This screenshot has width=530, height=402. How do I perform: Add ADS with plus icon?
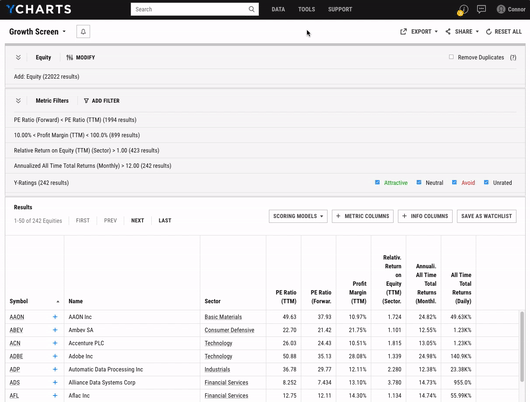click(55, 382)
